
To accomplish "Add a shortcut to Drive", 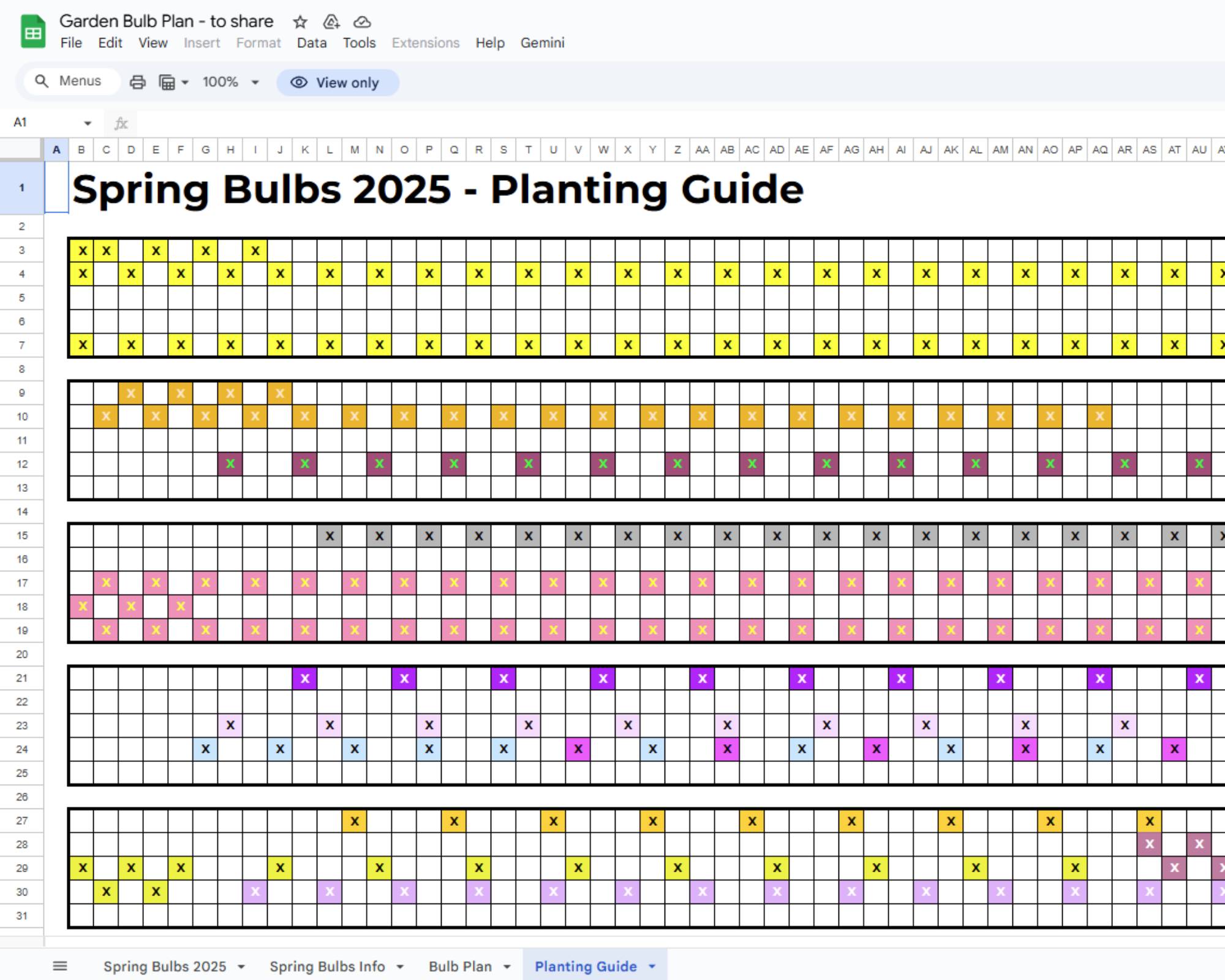I will coord(331,22).
